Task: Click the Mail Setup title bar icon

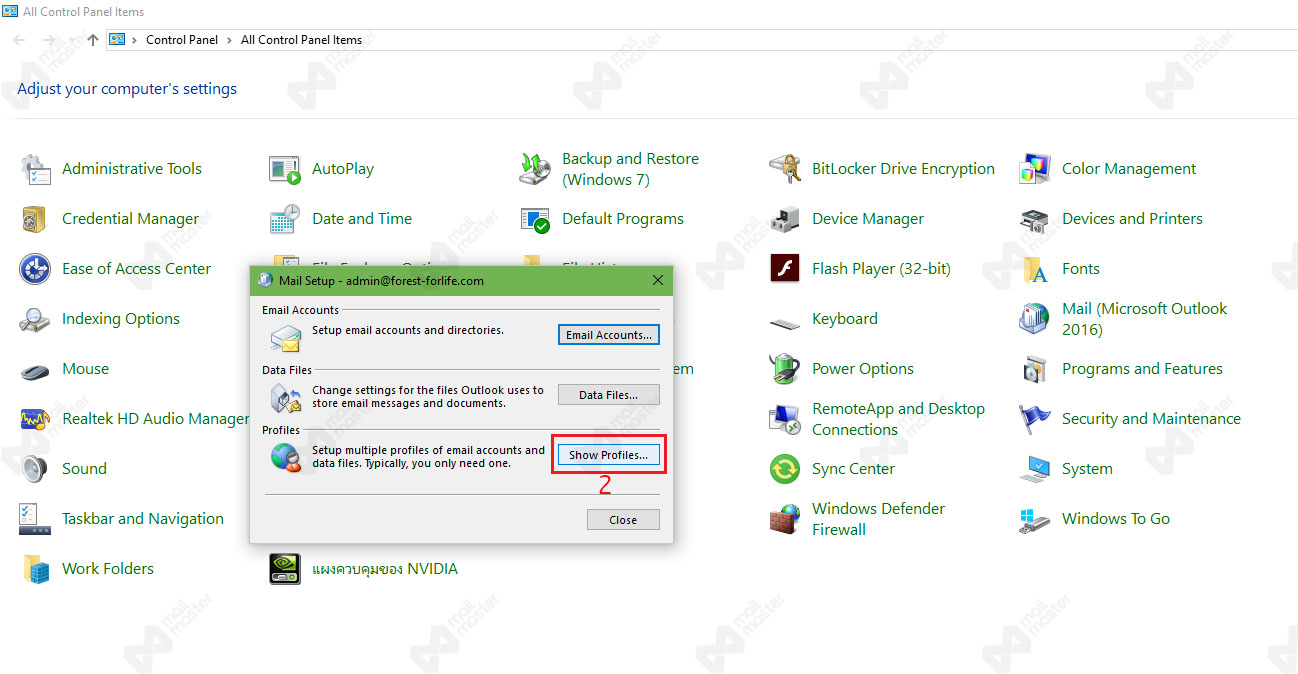Action: pyautogui.click(x=264, y=281)
